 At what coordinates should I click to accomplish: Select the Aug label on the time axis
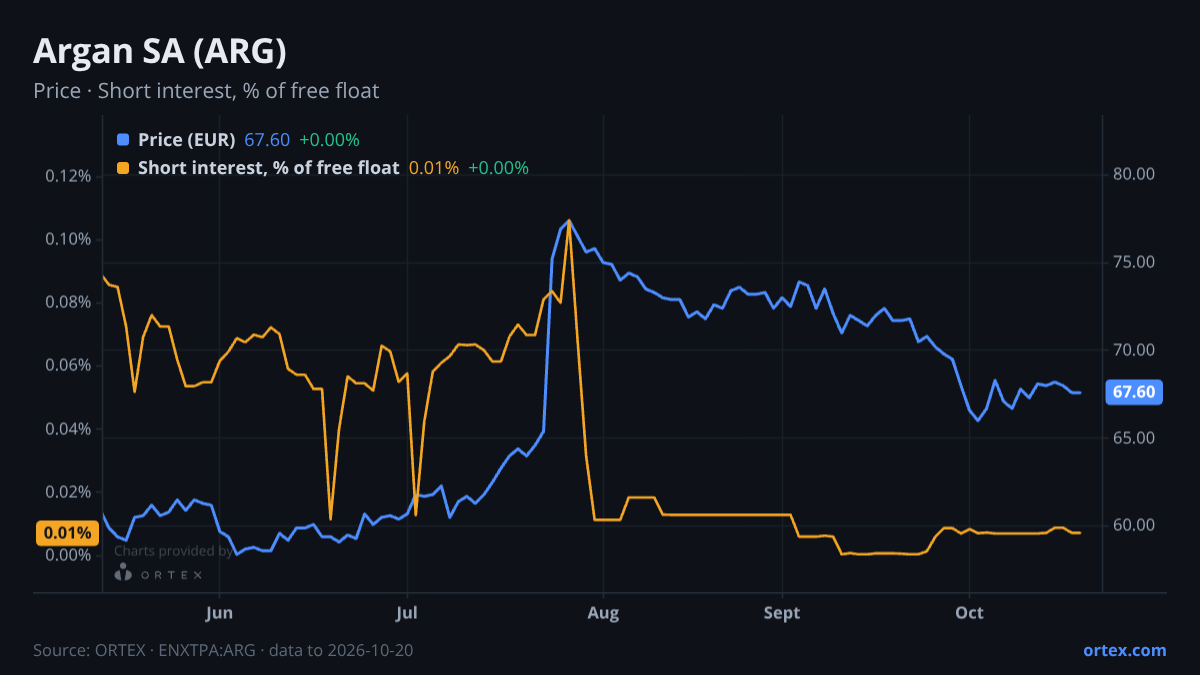tap(602, 613)
